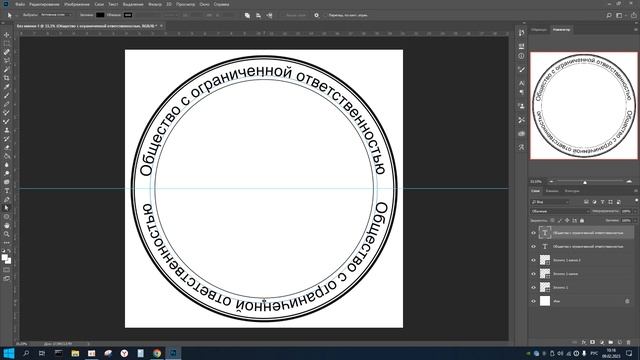Image resolution: width=640 pixels, height=360 pixels.
Task: Hide the Эллипс 1 копия 2 layer
Action: coord(533,260)
